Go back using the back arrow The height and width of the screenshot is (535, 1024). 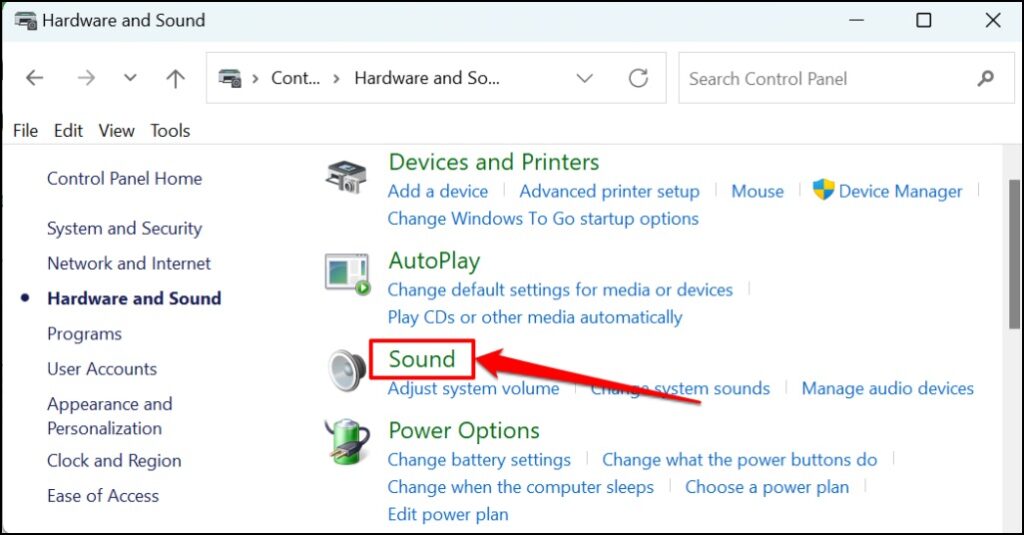[x=35, y=79]
